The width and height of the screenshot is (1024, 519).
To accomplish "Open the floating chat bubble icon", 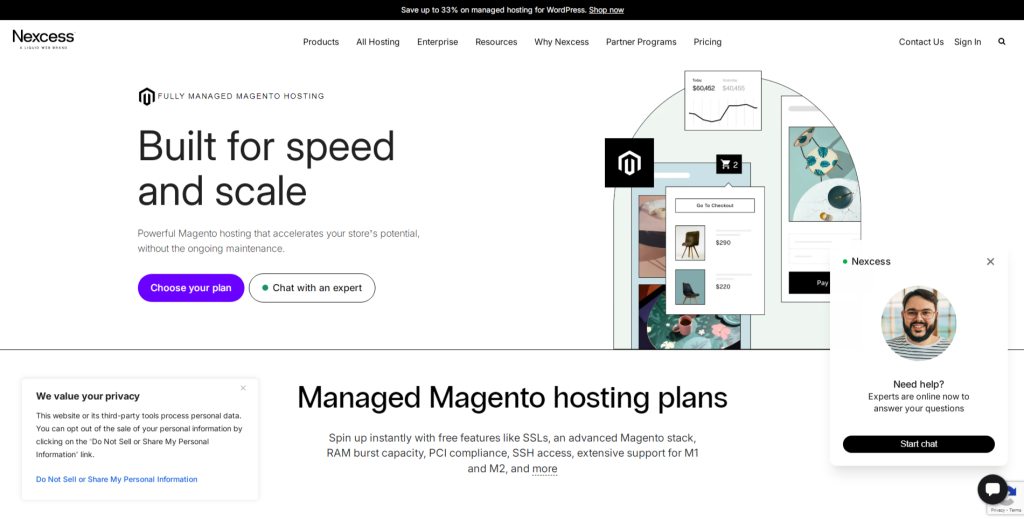I will pos(992,489).
